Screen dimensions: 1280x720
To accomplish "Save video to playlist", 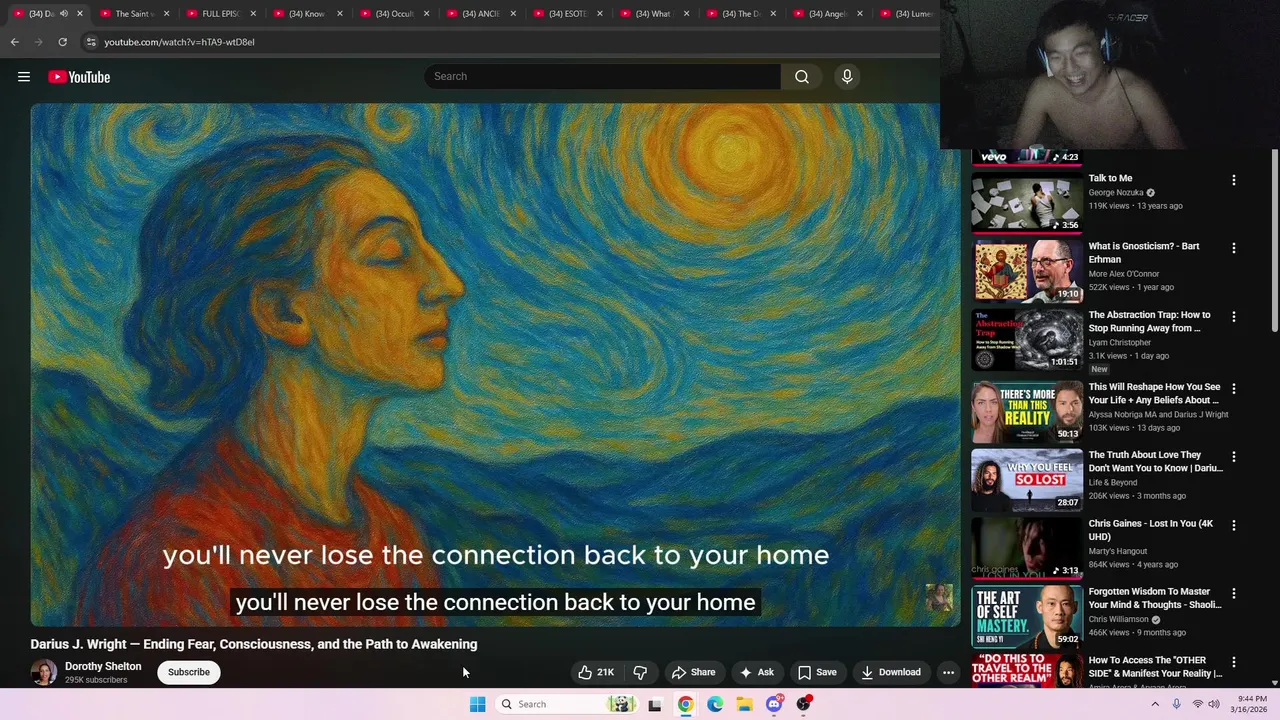I will [817, 672].
